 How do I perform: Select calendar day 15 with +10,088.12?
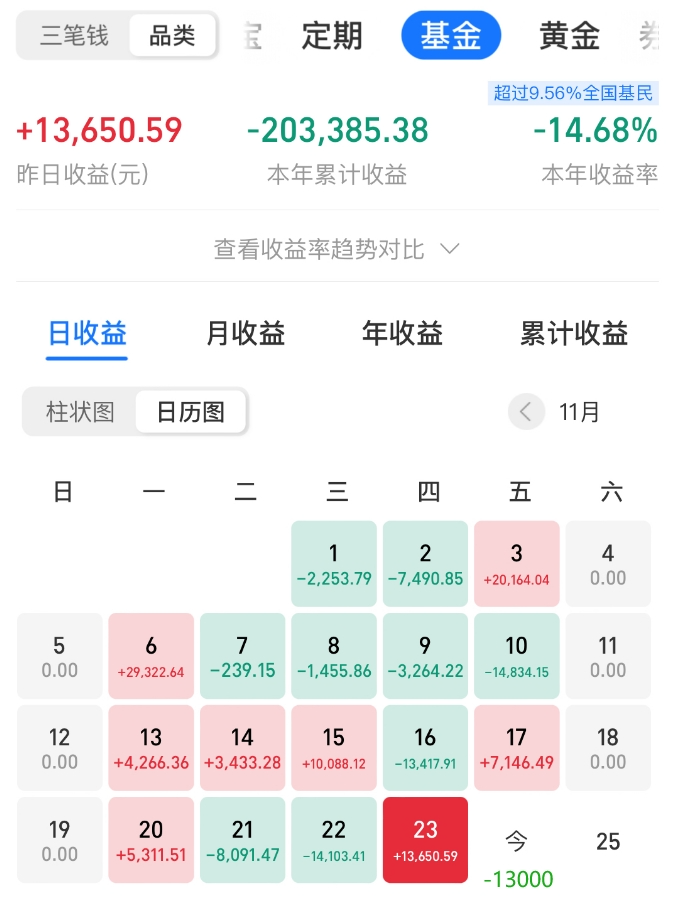pyautogui.click(x=334, y=748)
